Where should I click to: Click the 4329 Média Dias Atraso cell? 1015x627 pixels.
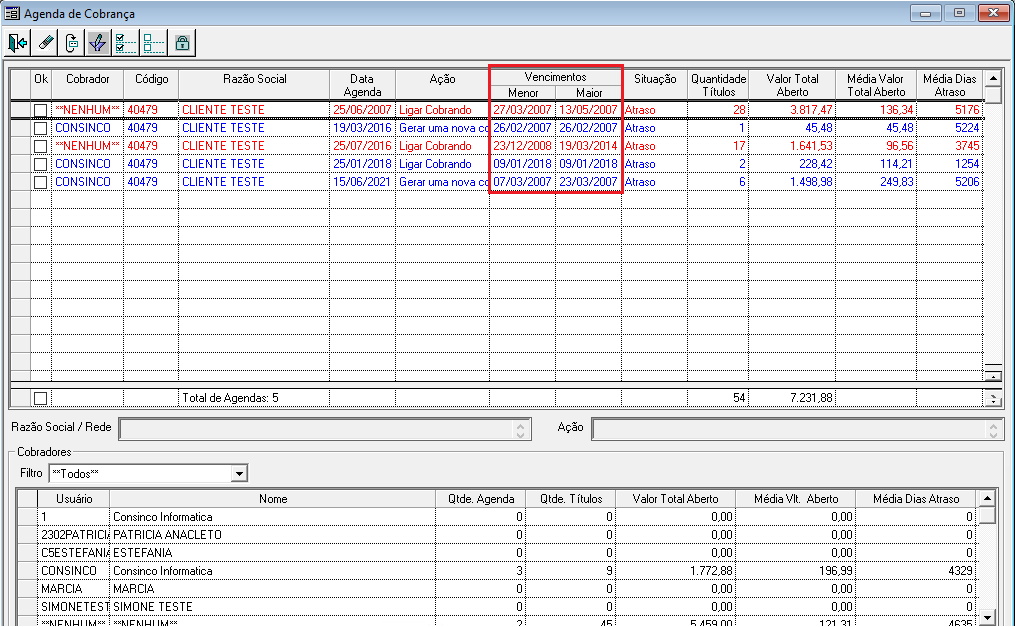pos(915,571)
